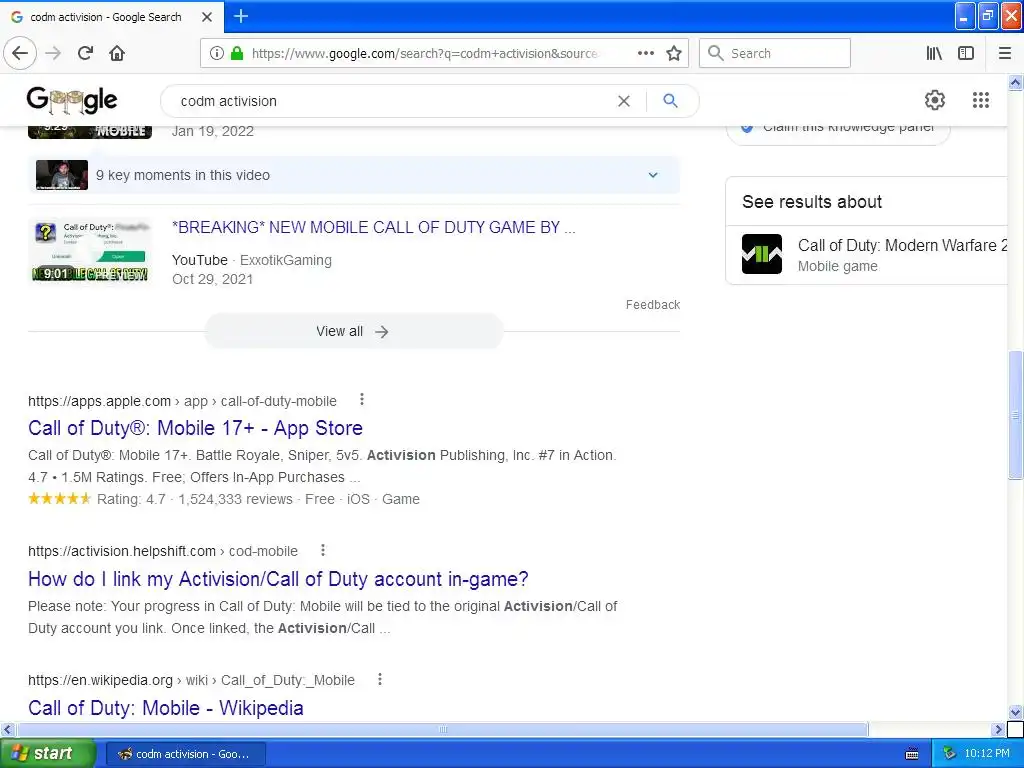Click the scroll-down arrow of page scrollbar

click(x=1015, y=712)
